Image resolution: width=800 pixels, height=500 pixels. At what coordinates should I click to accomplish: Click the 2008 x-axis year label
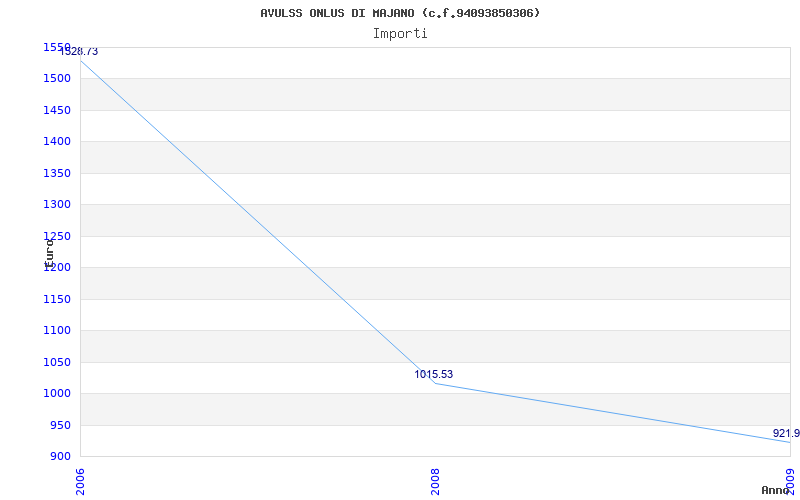click(435, 482)
